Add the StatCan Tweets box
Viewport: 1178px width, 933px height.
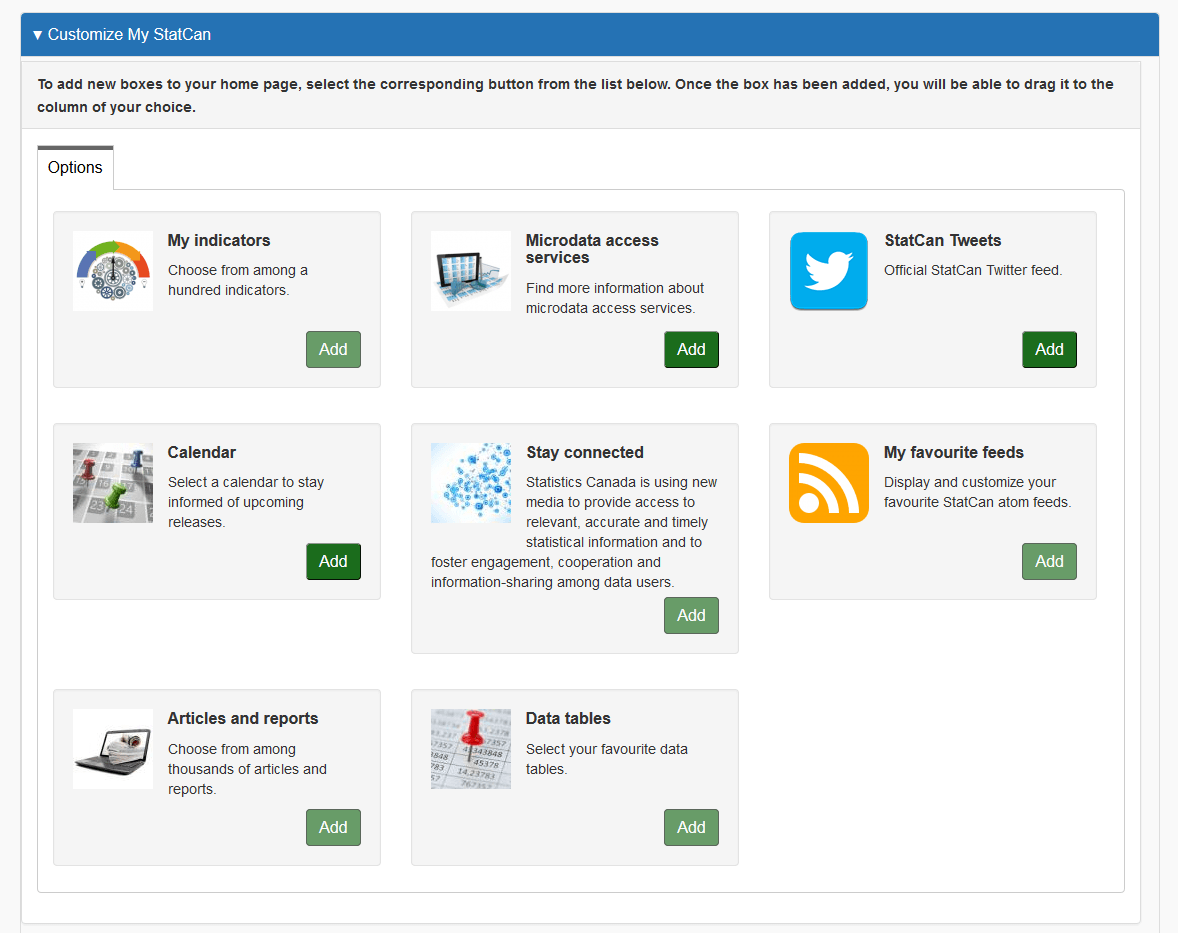(x=1049, y=350)
